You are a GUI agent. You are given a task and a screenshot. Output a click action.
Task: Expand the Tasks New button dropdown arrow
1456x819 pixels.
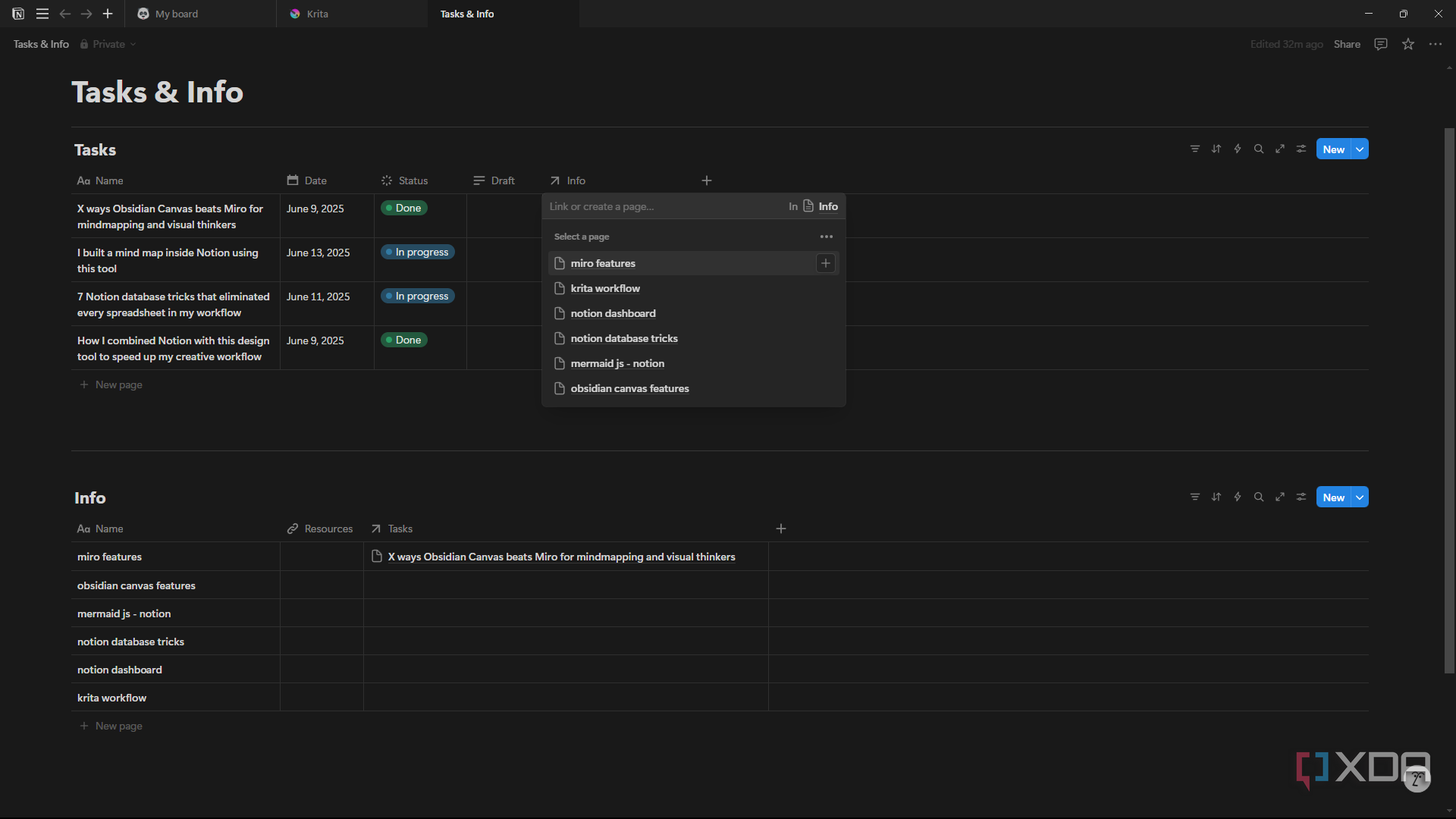(x=1360, y=149)
